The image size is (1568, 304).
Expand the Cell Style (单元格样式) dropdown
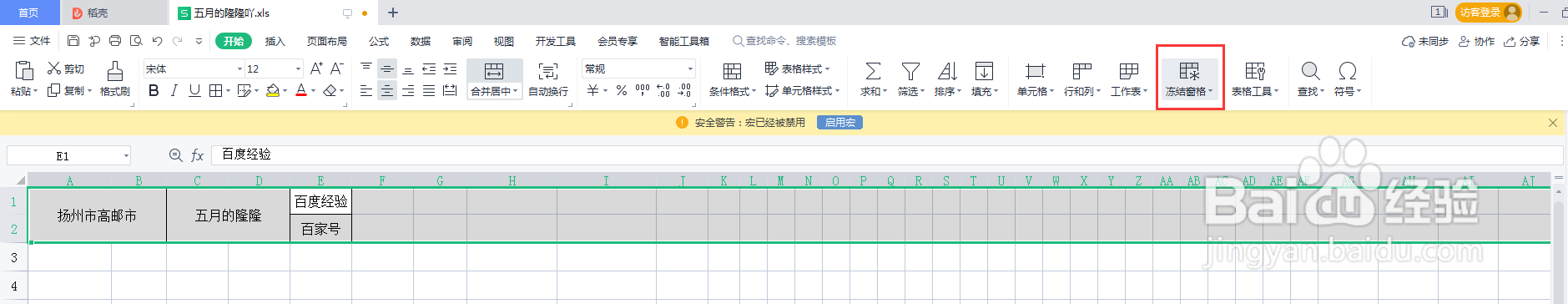coord(837,90)
